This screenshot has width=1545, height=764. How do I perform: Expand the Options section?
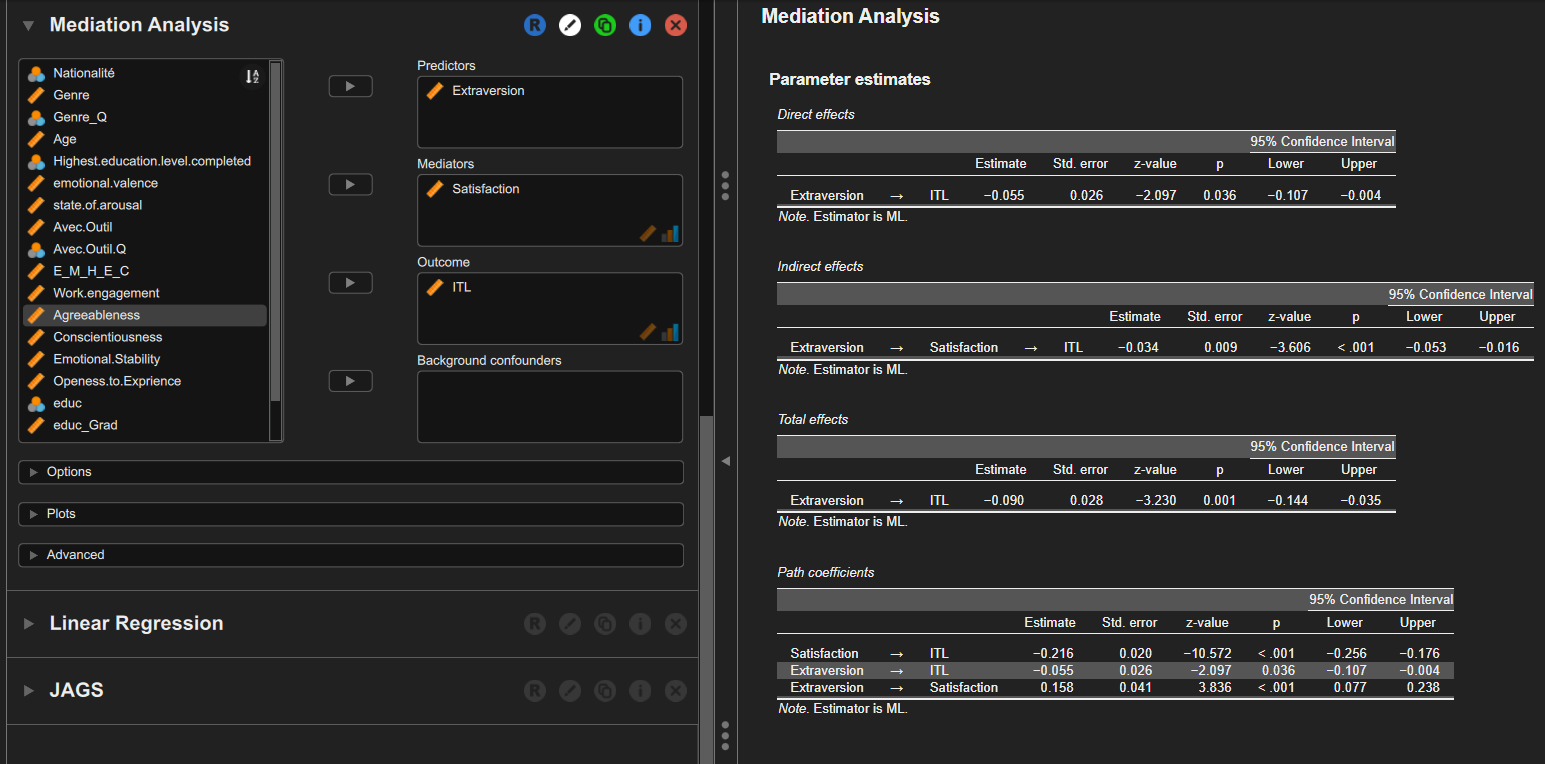coord(351,472)
